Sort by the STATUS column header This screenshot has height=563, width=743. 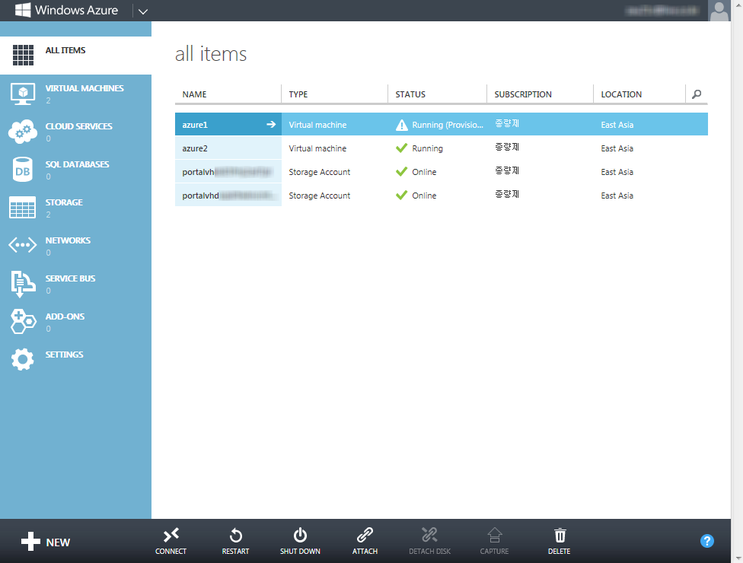click(410, 94)
